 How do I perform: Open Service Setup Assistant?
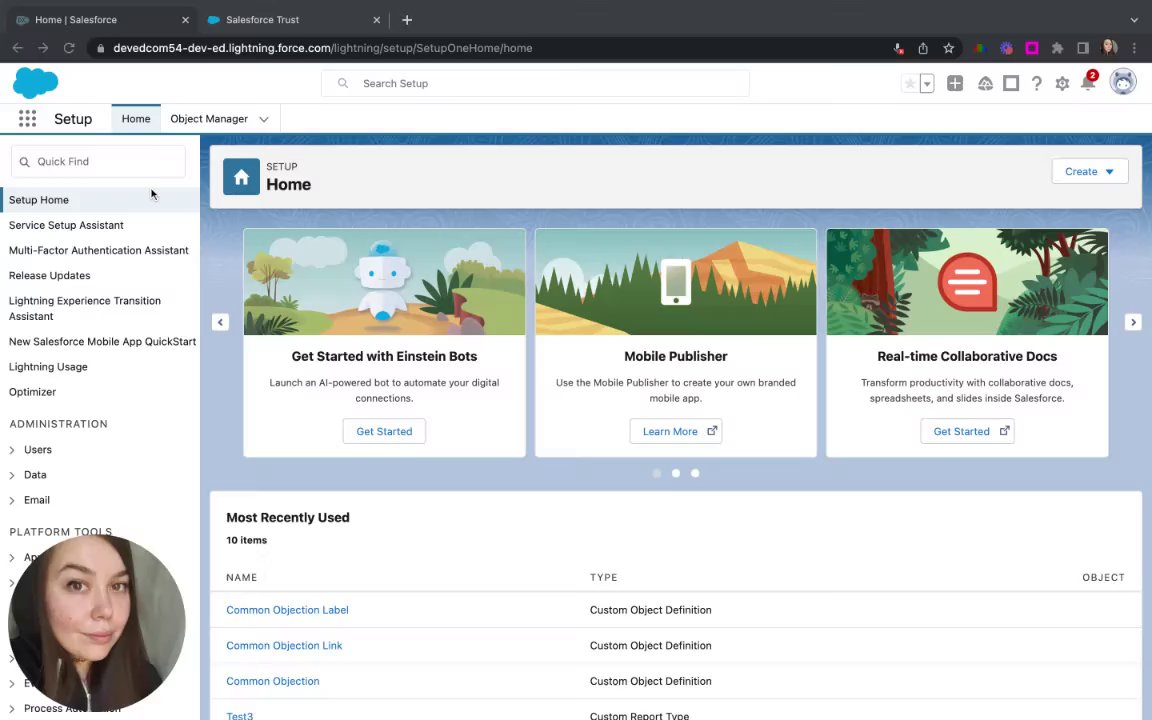pos(66,225)
